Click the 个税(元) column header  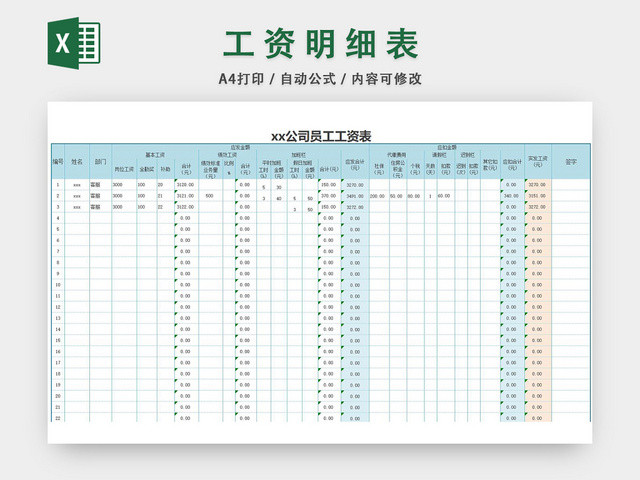[x=415, y=169]
